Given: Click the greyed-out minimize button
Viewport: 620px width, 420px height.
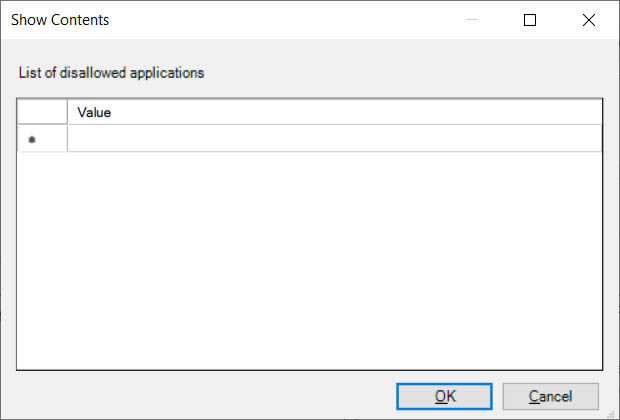Looking at the screenshot, I should click(x=471, y=20).
